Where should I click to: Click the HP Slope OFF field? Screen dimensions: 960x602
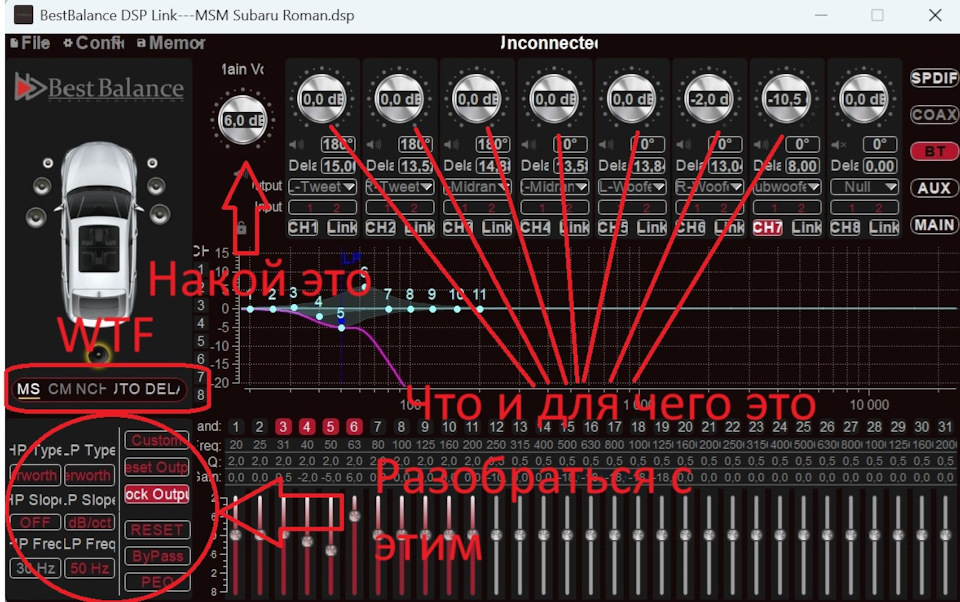(x=35, y=522)
